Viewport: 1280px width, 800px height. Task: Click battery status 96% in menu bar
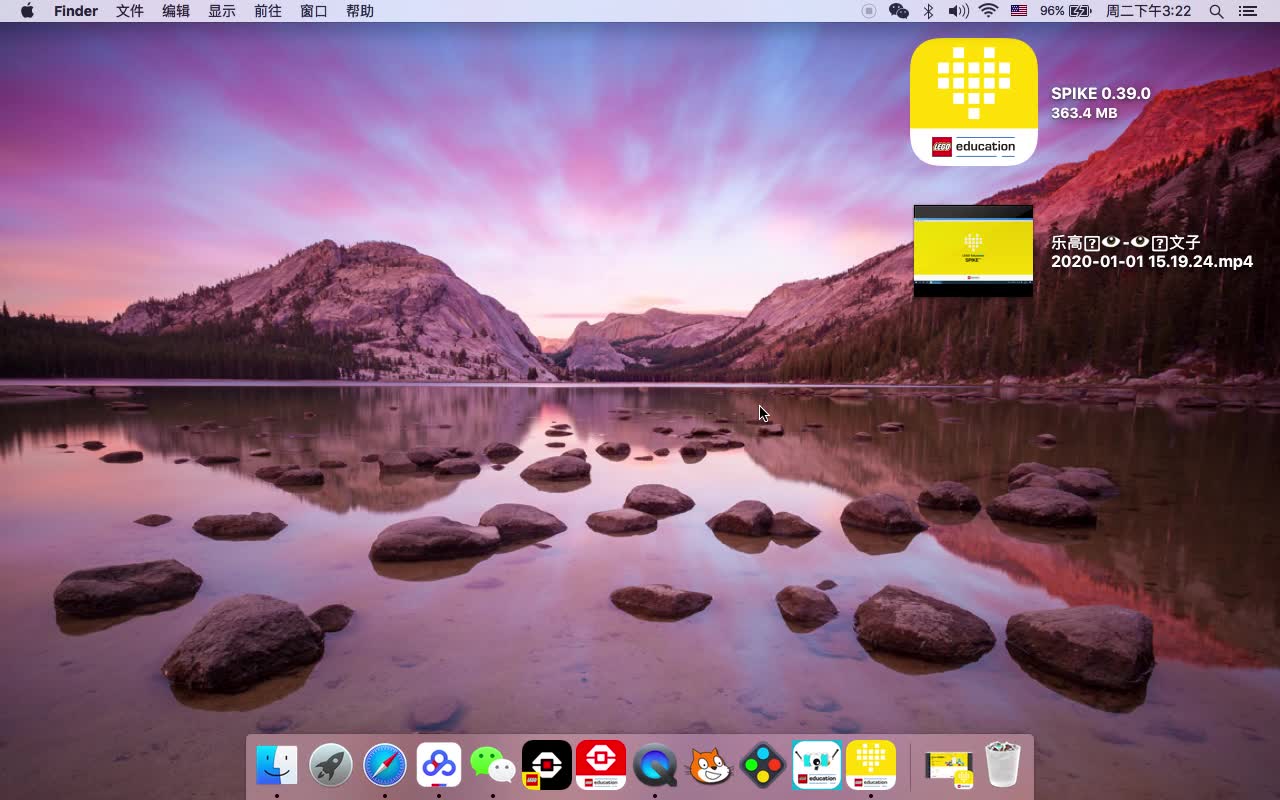click(1065, 11)
